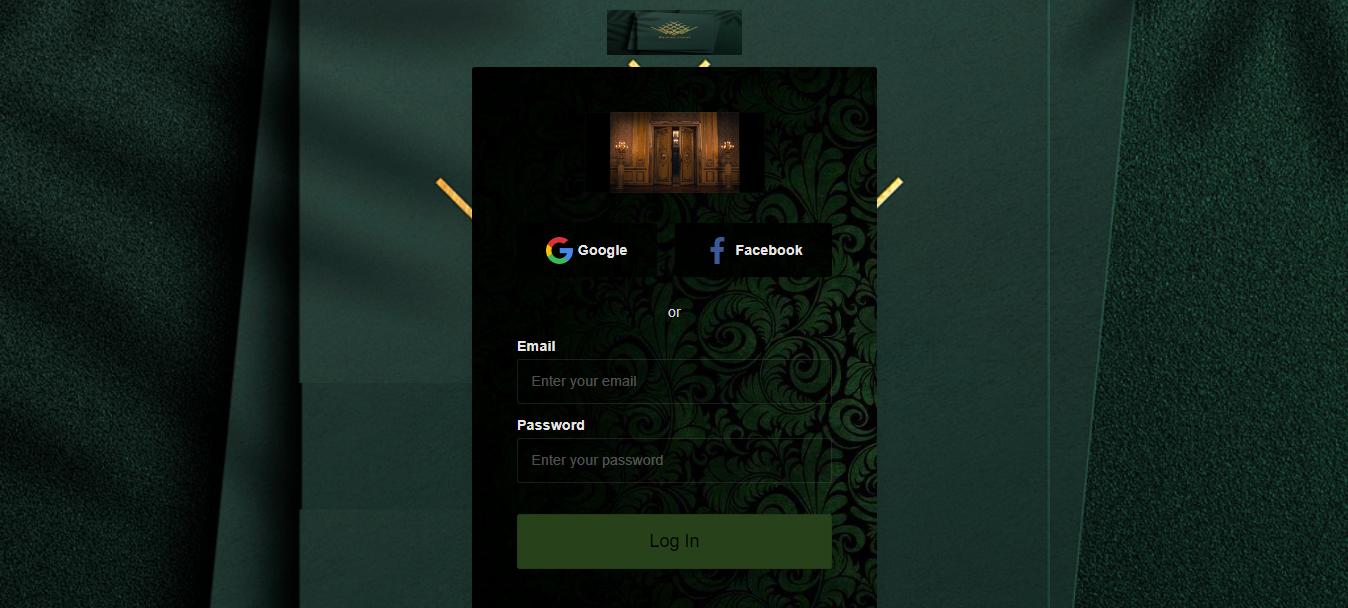Viewport: 1348px width, 608px height.
Task: Click the "or" divider text
Action: tap(674, 312)
